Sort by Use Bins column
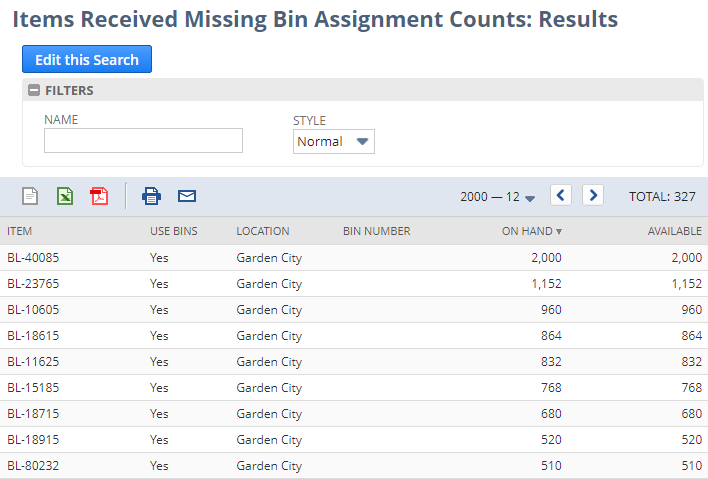This screenshot has height=479, width=708. tap(173, 231)
